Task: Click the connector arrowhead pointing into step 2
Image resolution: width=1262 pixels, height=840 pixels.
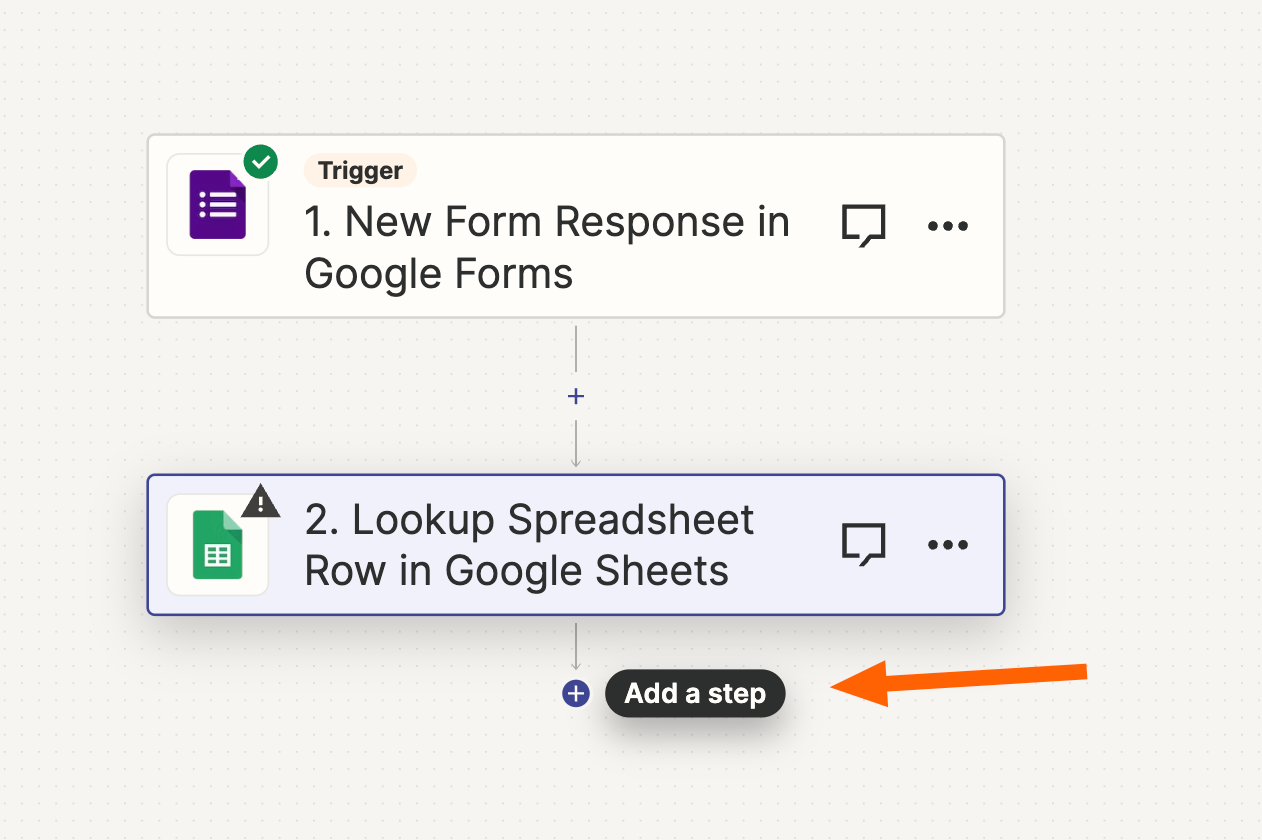Action: click(576, 462)
